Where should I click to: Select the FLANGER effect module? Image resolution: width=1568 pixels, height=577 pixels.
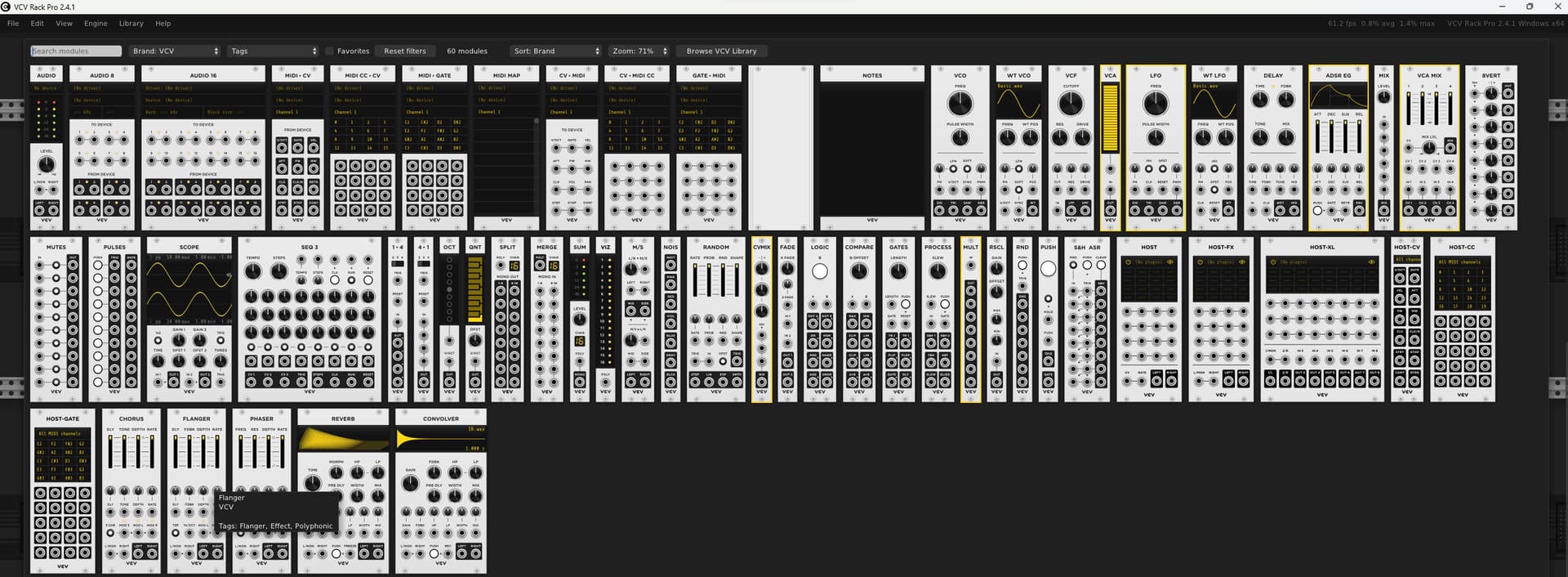[197, 491]
